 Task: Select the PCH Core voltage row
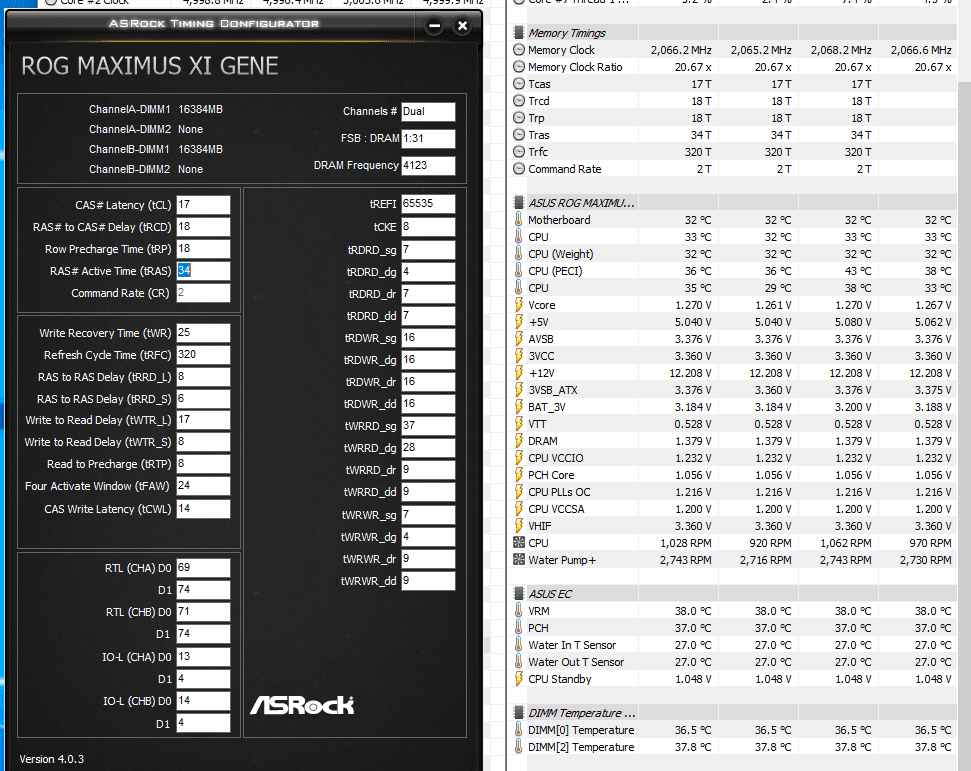point(734,475)
